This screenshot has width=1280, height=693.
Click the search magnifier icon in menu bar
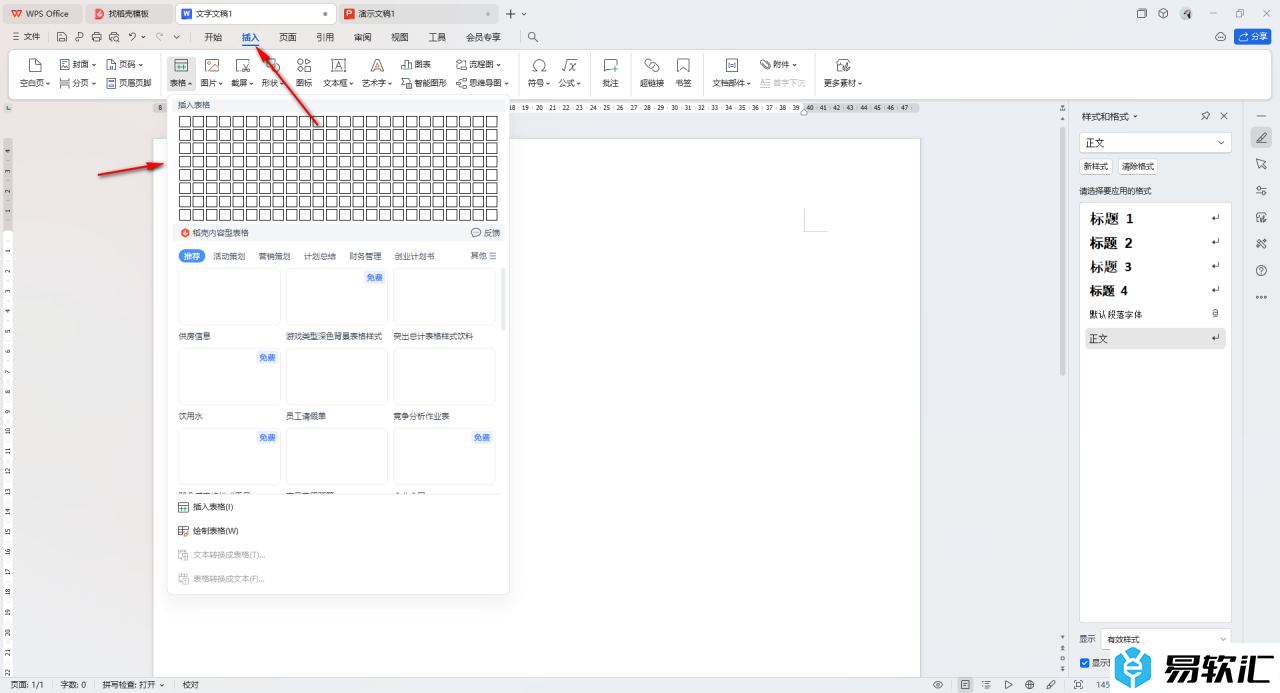(533, 37)
